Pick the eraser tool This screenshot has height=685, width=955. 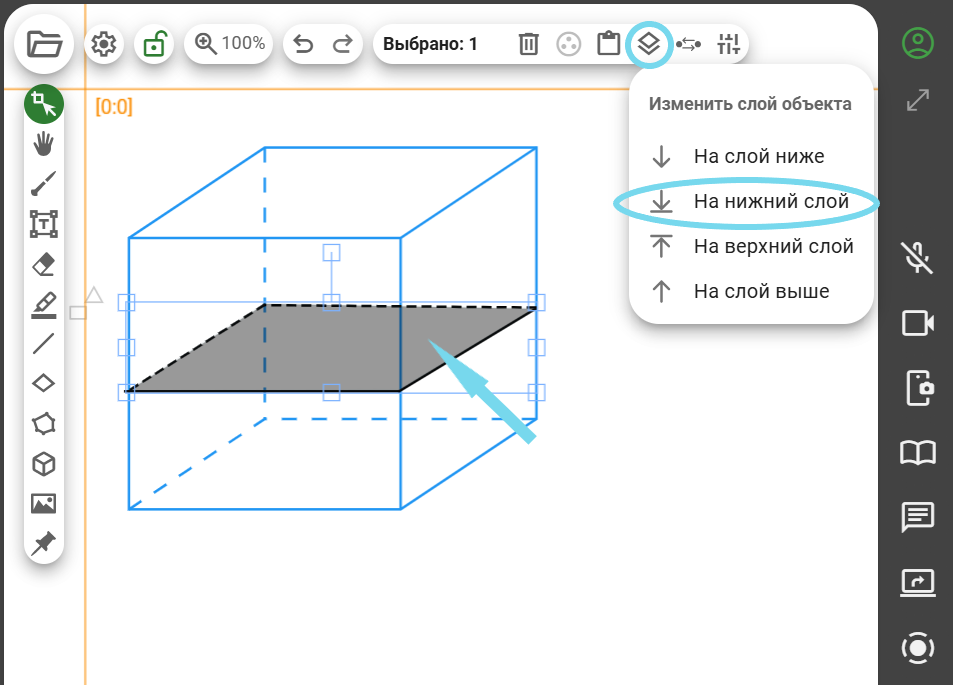[43, 264]
